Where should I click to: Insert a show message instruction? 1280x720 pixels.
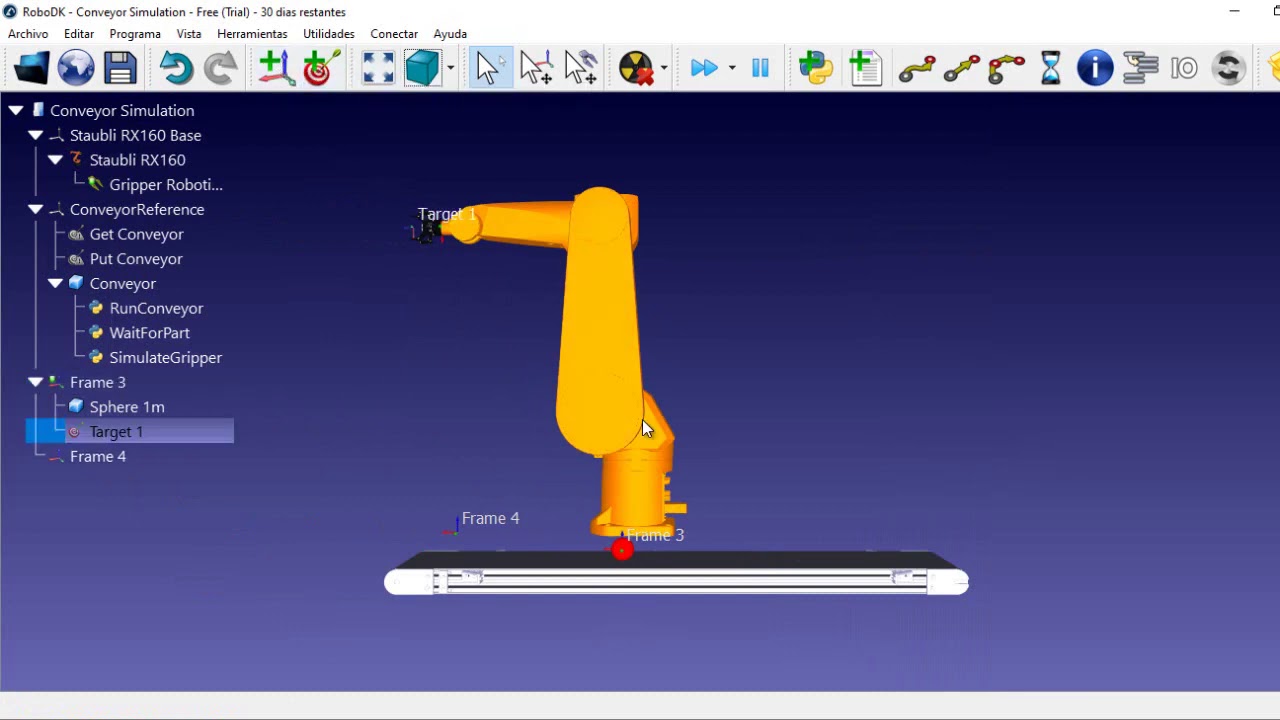pyautogui.click(x=1095, y=68)
